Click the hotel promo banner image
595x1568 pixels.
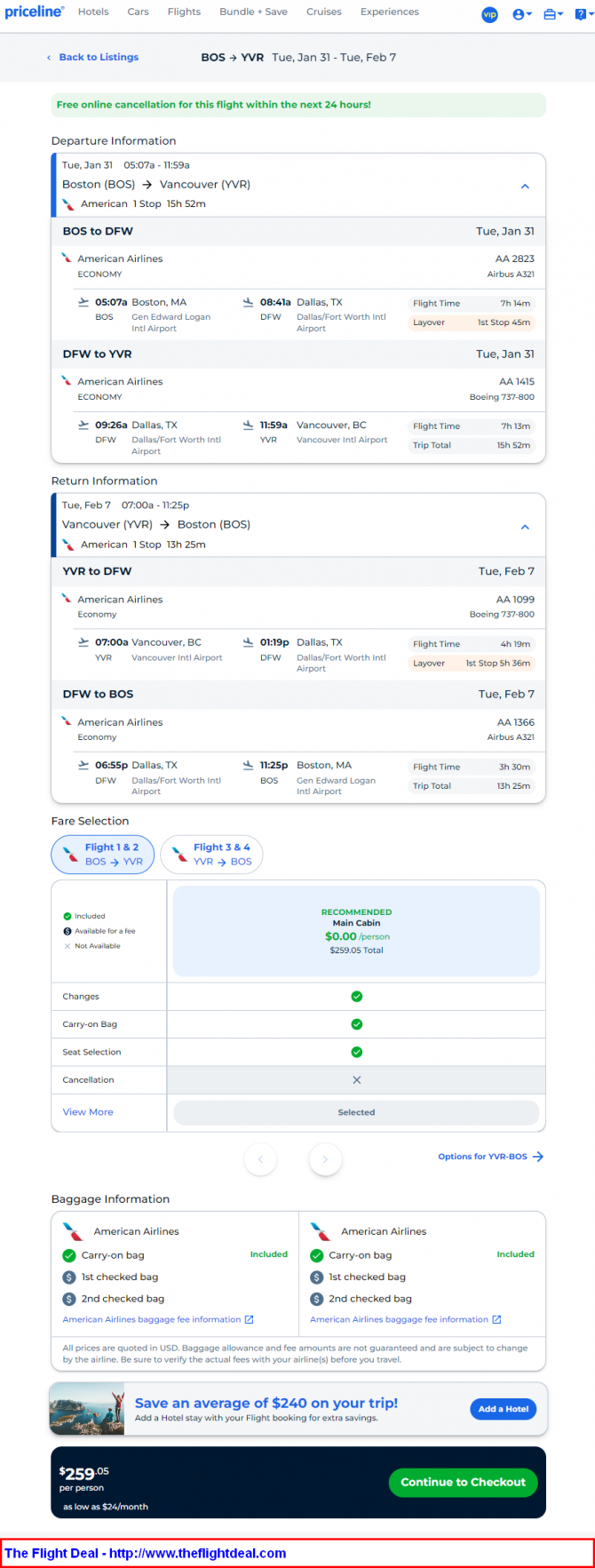pyautogui.click(x=87, y=1408)
